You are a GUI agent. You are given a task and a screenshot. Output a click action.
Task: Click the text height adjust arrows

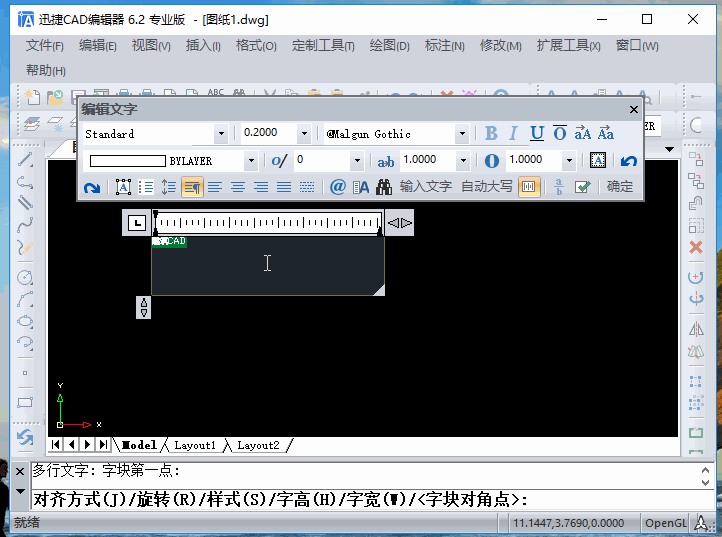144,307
